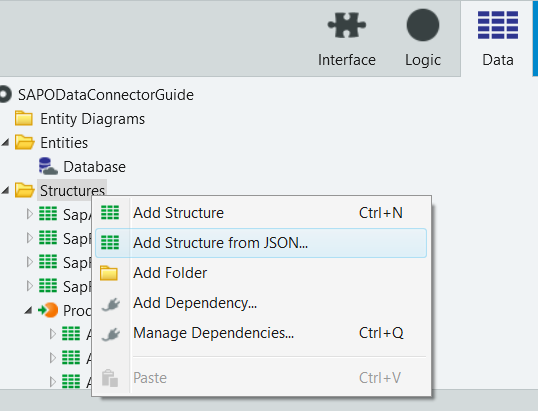Click the orange Proc dependency icon

point(48,310)
